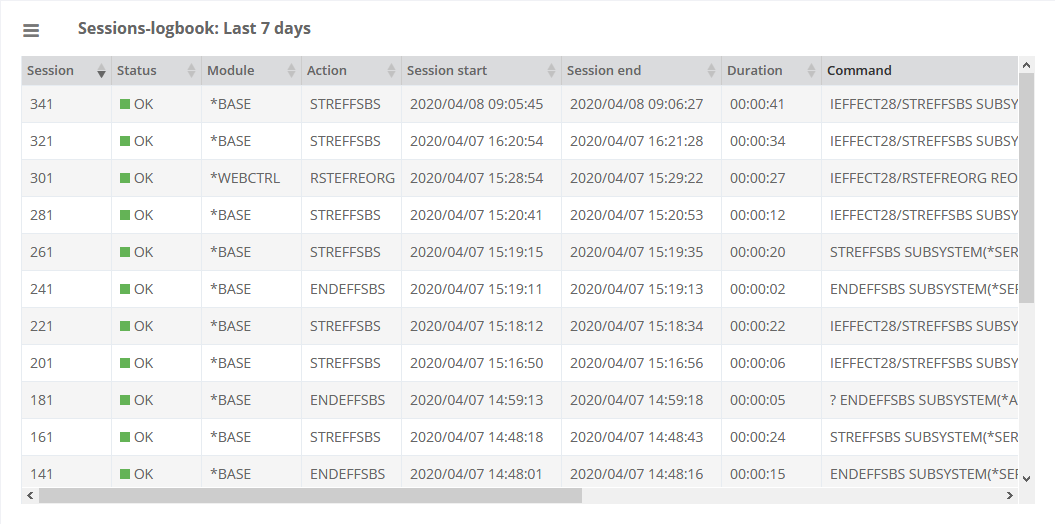This screenshot has width=1055, height=524.
Task: Click sort arrows on Module column
Action: click(x=291, y=71)
